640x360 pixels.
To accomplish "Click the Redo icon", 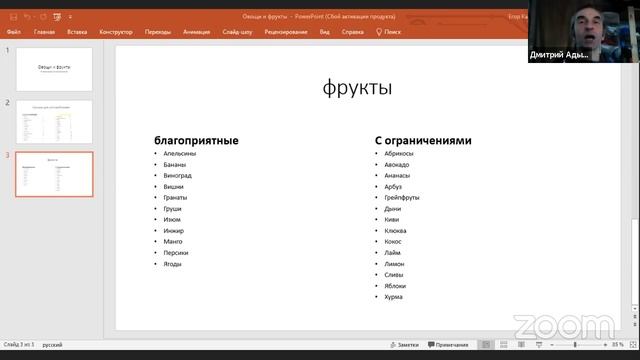I will click(x=43, y=17).
